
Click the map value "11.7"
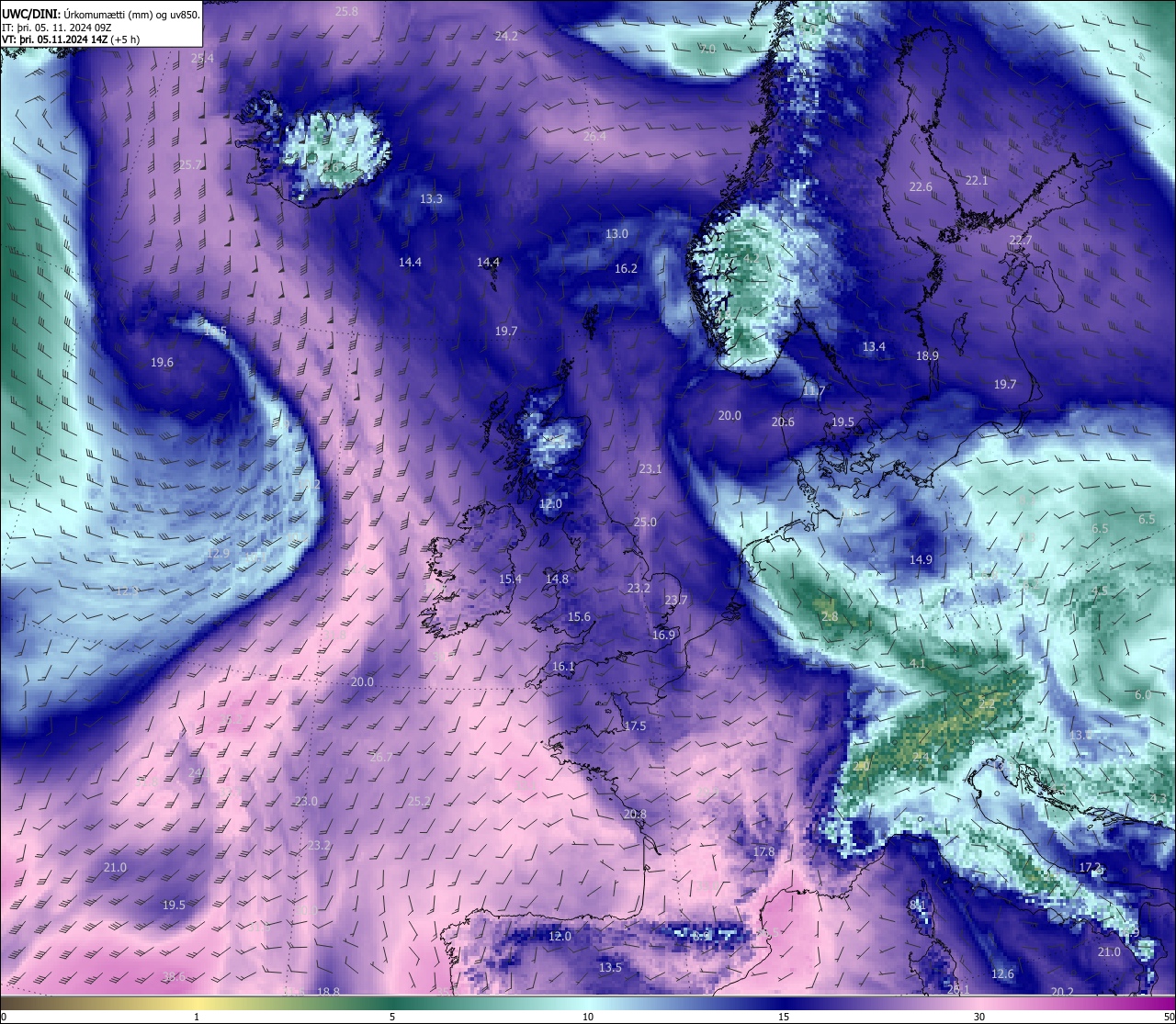813,391
